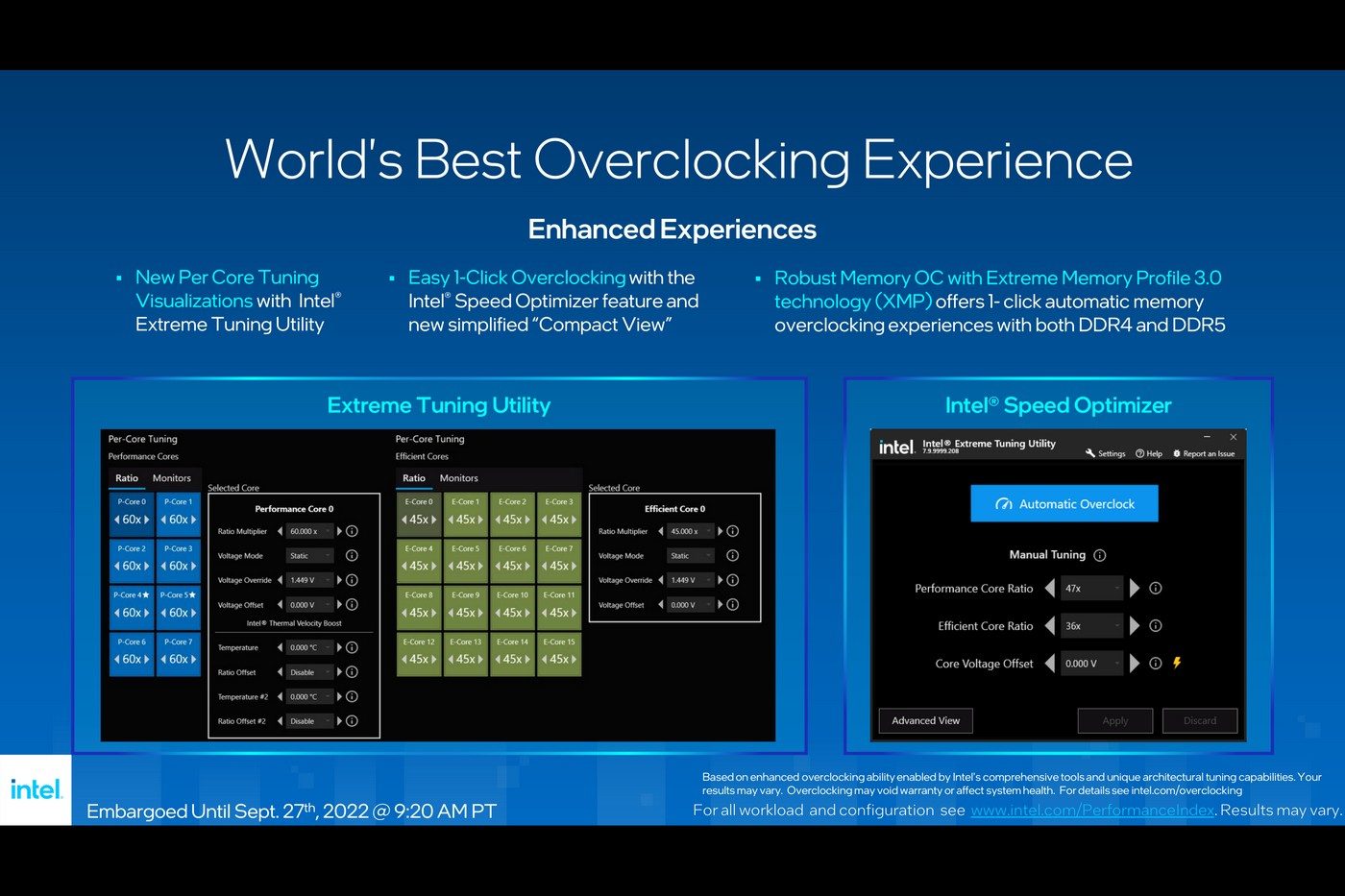Open Performance Core Ratio 47x dropdown
The height and width of the screenshot is (896, 1345).
(1092, 588)
